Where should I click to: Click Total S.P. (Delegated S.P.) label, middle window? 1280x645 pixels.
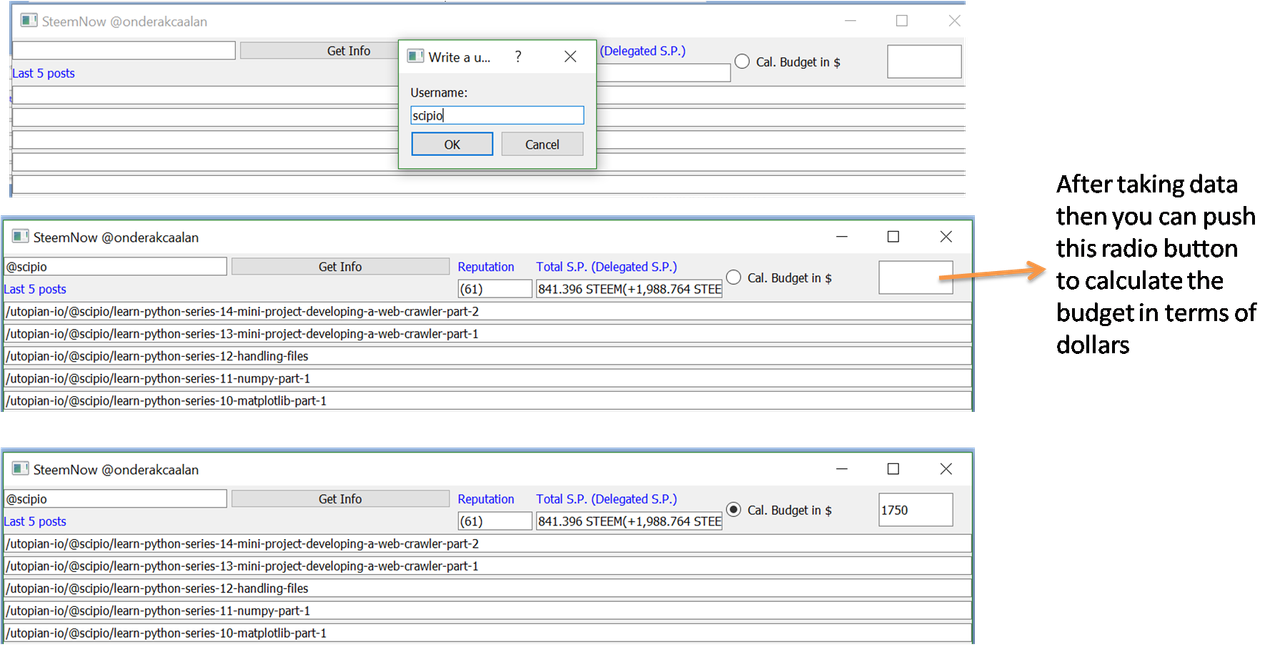606,267
